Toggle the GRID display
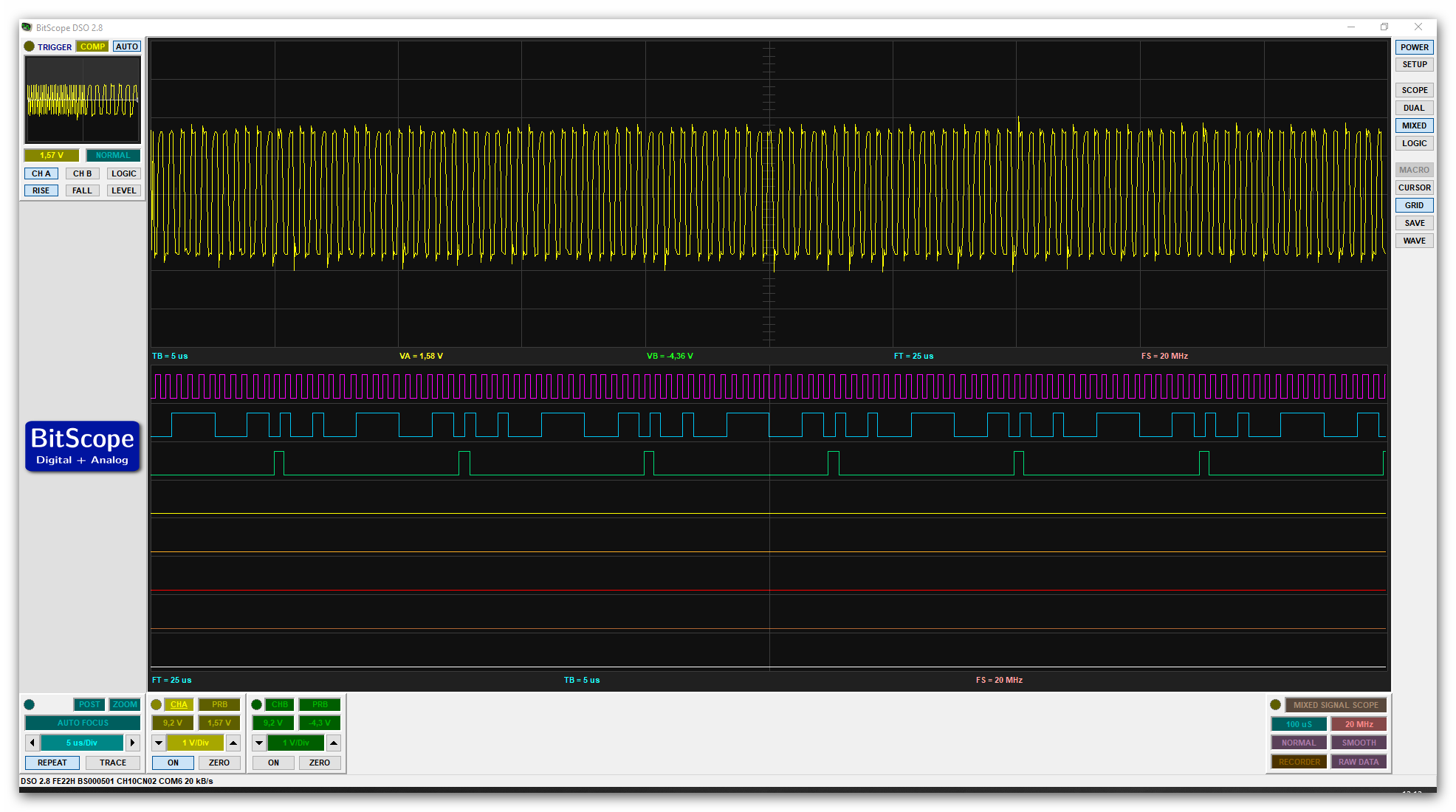Screen dimensions: 1456x812 [x=1415, y=205]
